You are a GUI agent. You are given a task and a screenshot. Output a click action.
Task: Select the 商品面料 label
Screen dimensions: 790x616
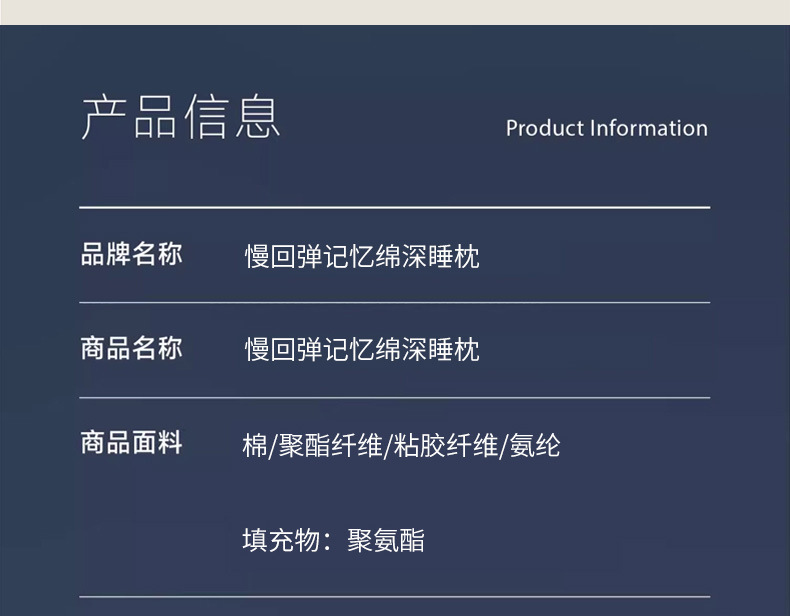point(131,443)
